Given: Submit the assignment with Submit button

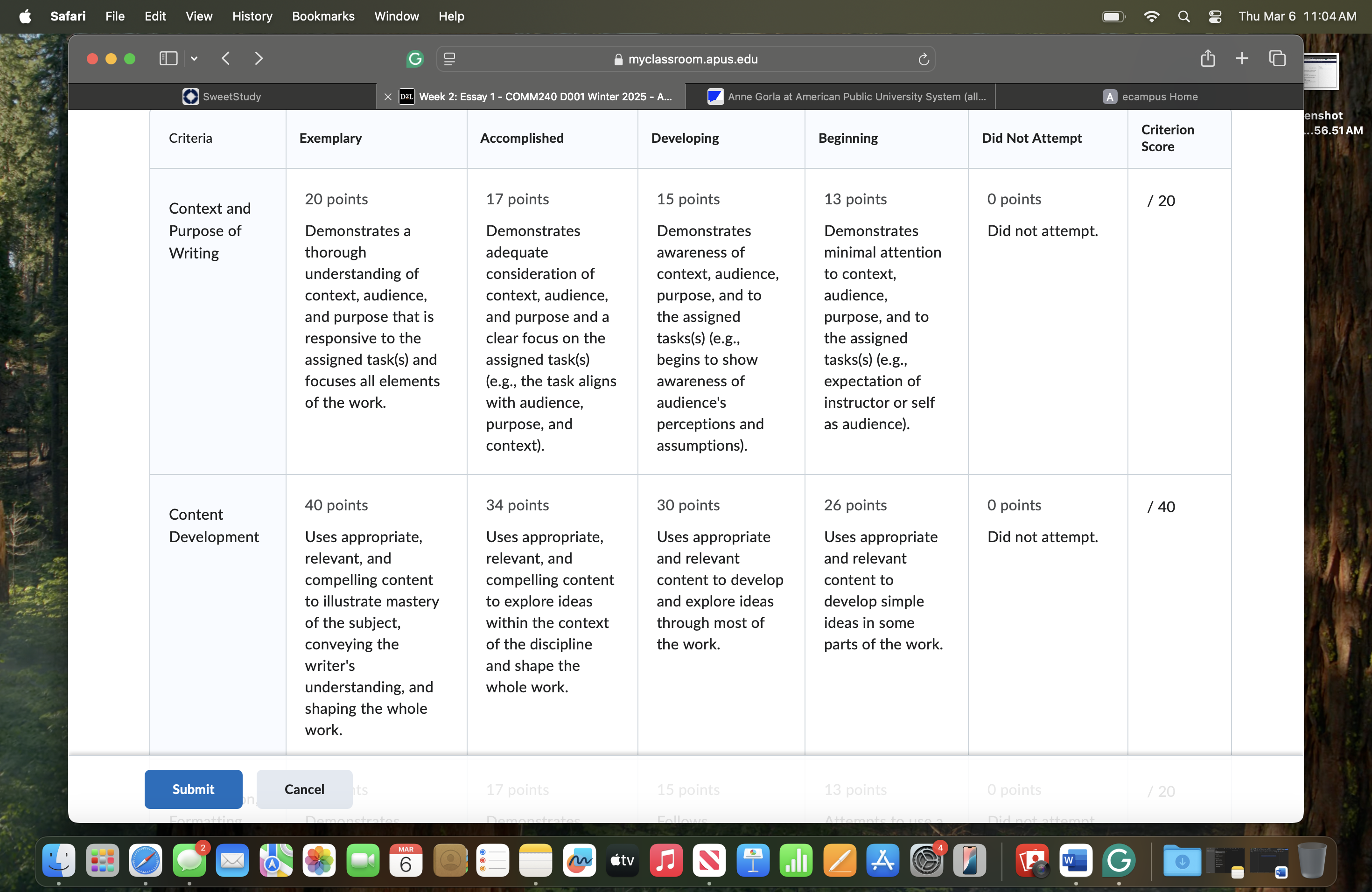Looking at the screenshot, I should (x=193, y=789).
